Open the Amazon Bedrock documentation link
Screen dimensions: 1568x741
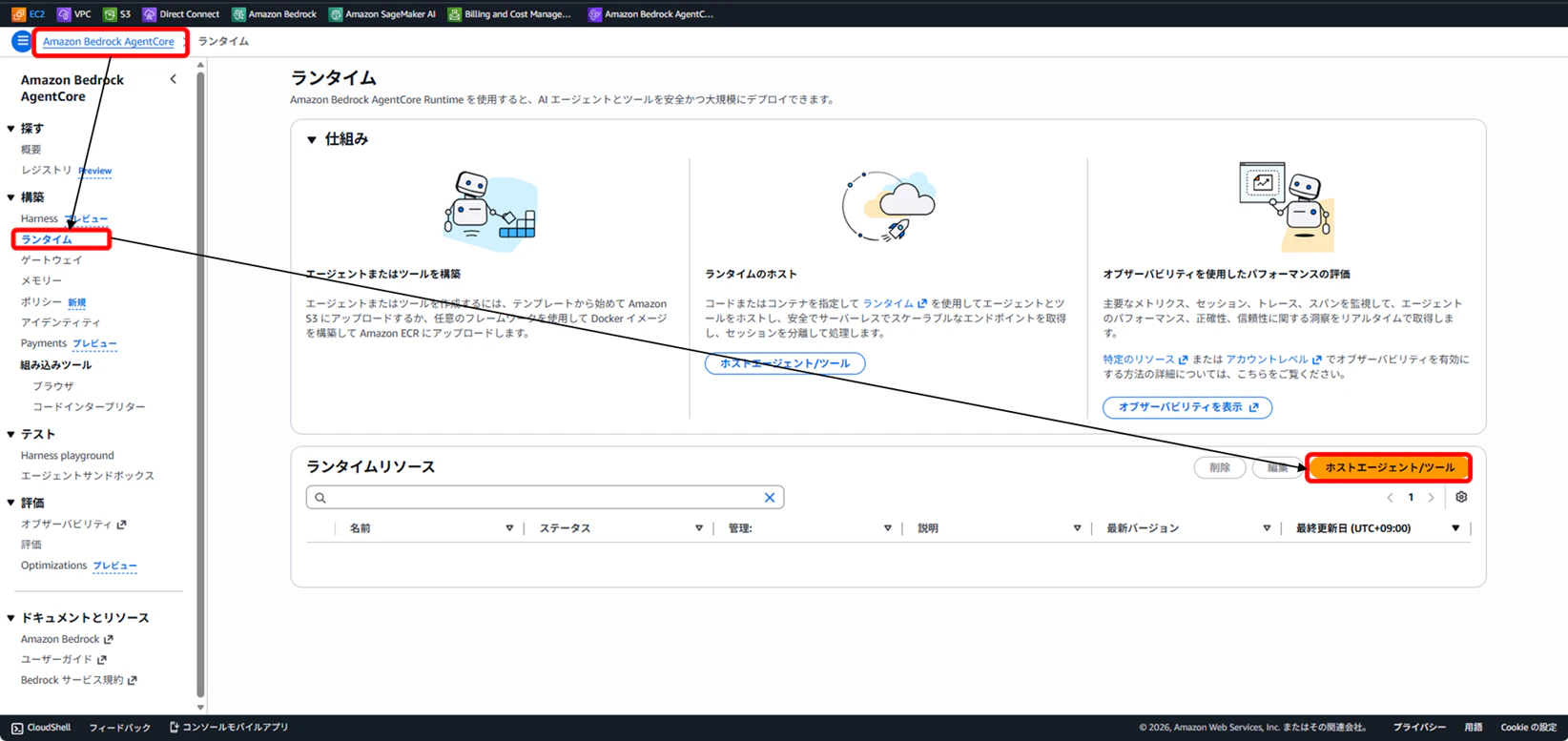click(x=67, y=640)
